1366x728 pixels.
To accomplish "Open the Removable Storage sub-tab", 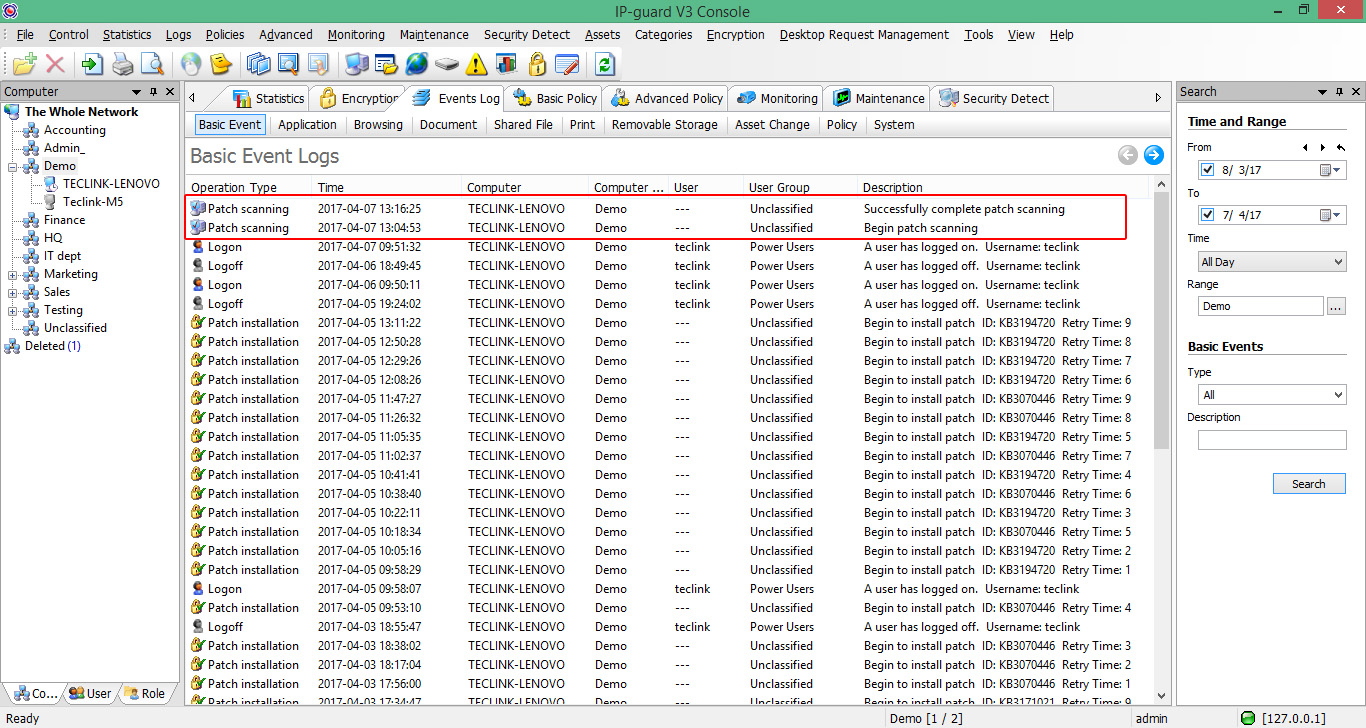I will (665, 125).
